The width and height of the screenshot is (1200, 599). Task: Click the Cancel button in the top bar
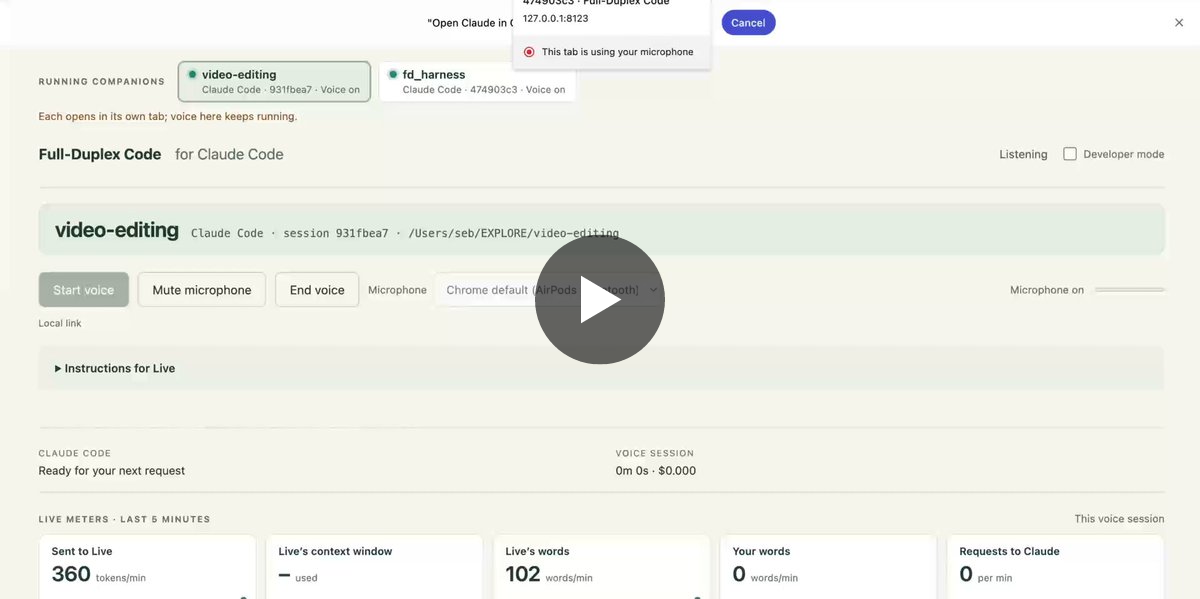[x=748, y=23]
